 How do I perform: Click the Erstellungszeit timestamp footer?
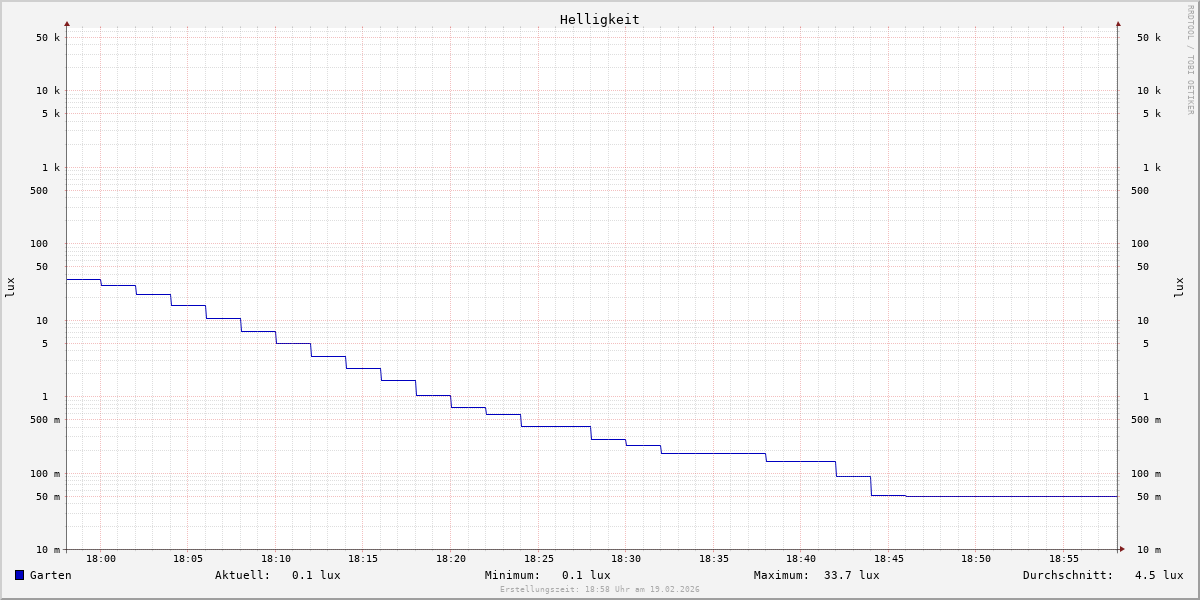pos(599,590)
